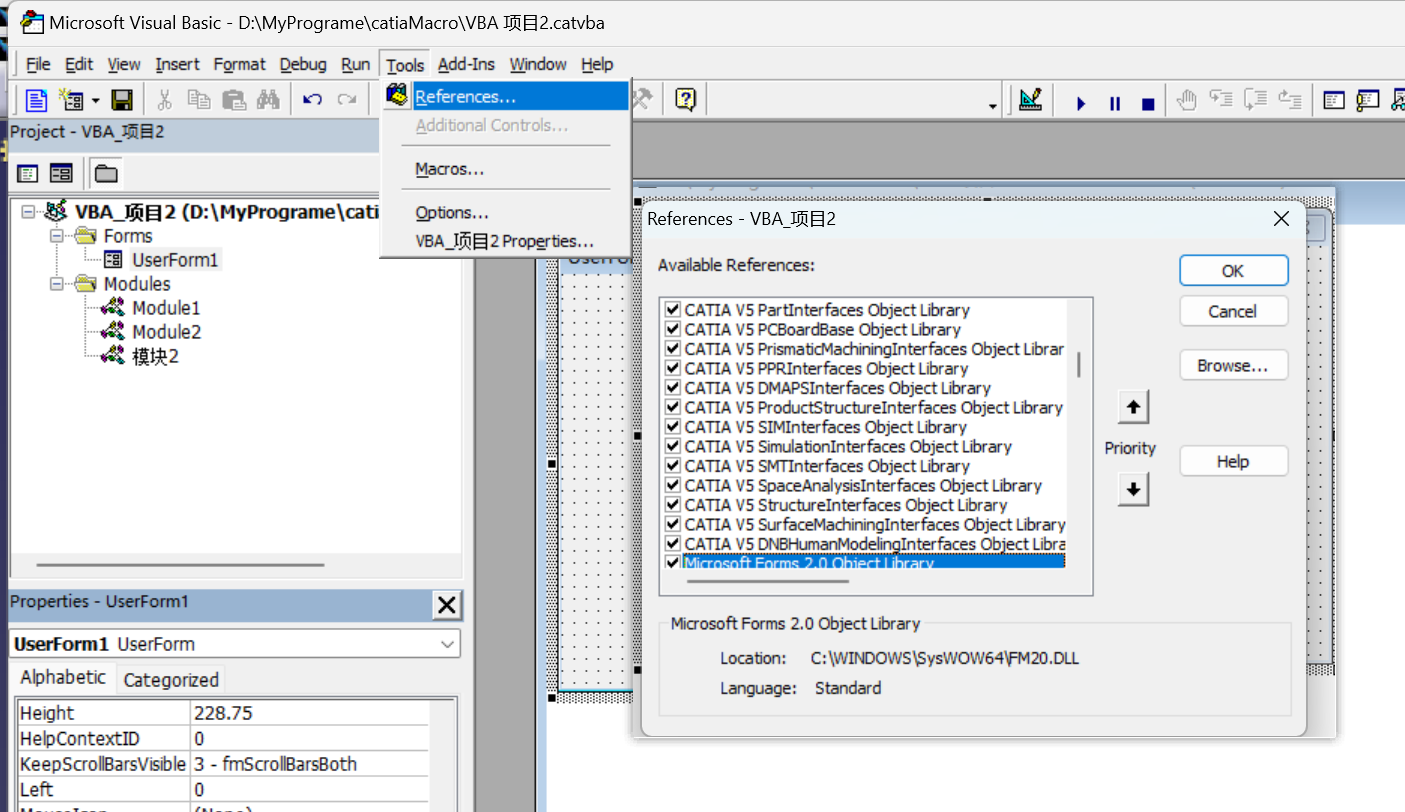This screenshot has width=1405, height=812.
Task: Click the Undo arrow icon
Action: tap(313, 100)
